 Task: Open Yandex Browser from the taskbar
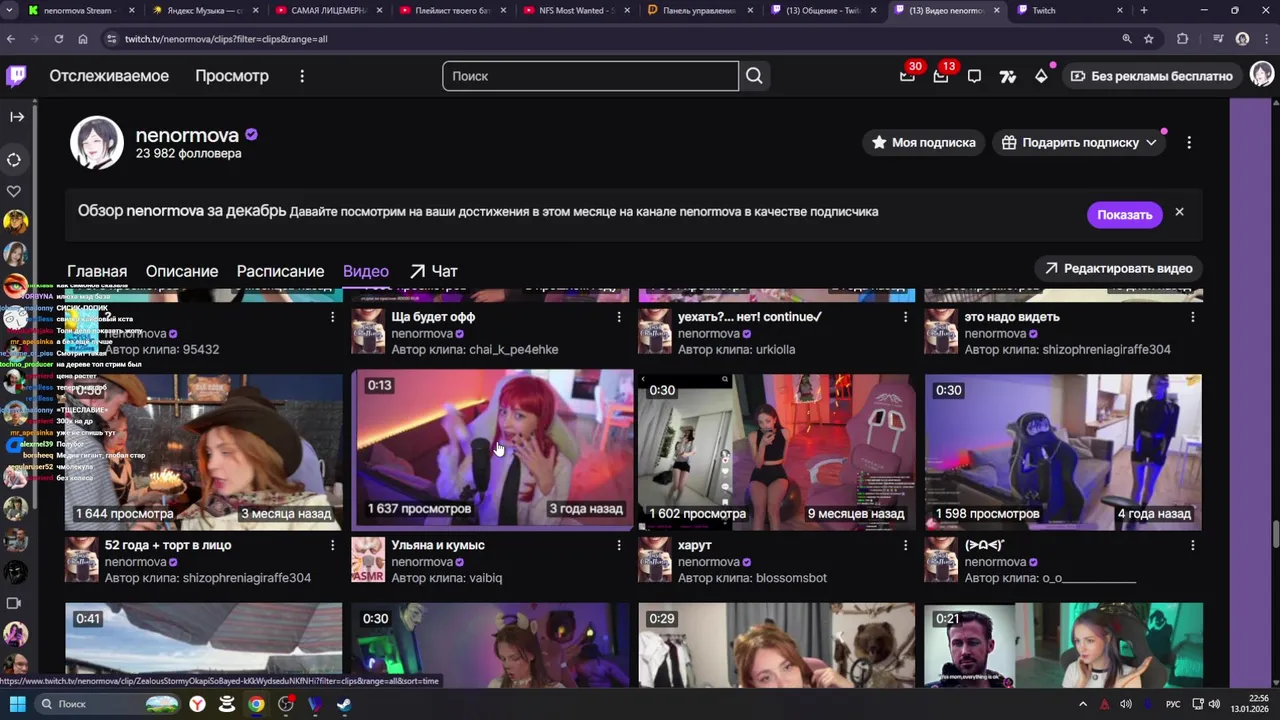pos(198,704)
